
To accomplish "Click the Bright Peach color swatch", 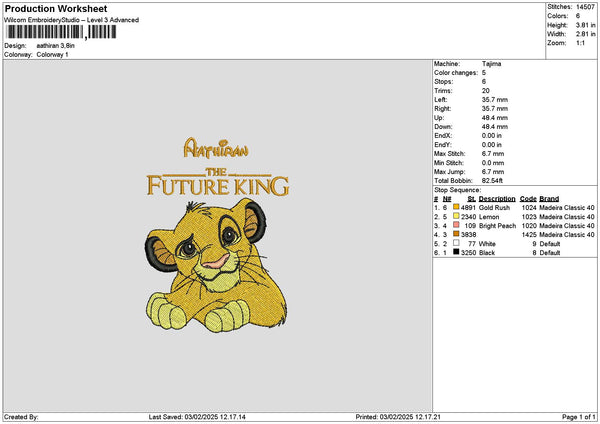I will 456,225.
